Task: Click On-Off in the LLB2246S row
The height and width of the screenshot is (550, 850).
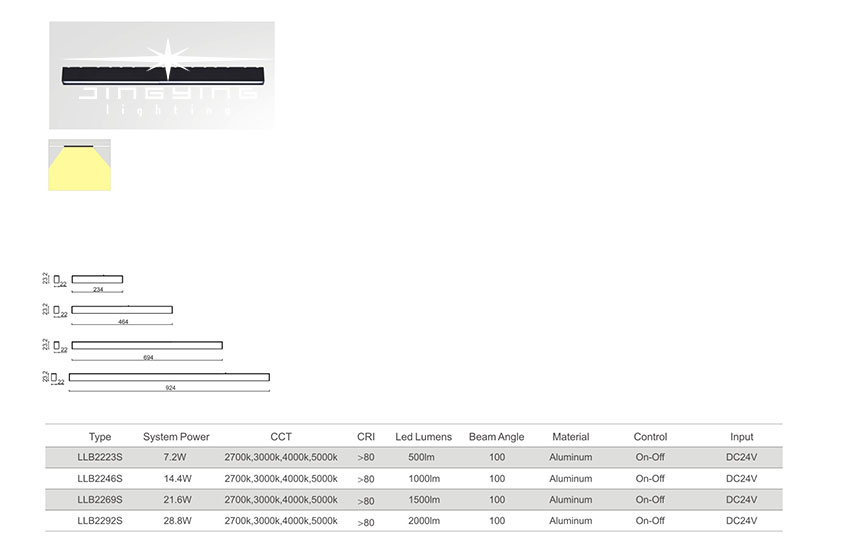Action: pyautogui.click(x=650, y=479)
